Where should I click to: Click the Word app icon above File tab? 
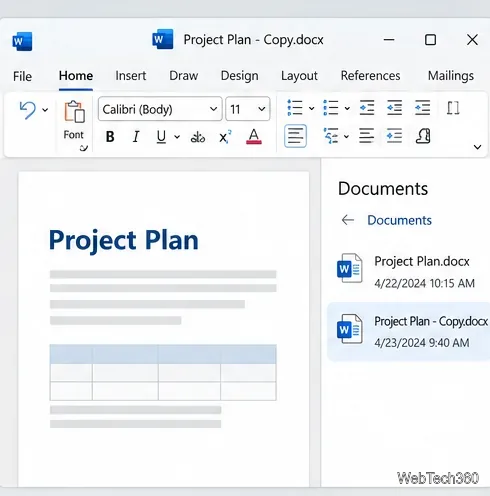(22, 41)
